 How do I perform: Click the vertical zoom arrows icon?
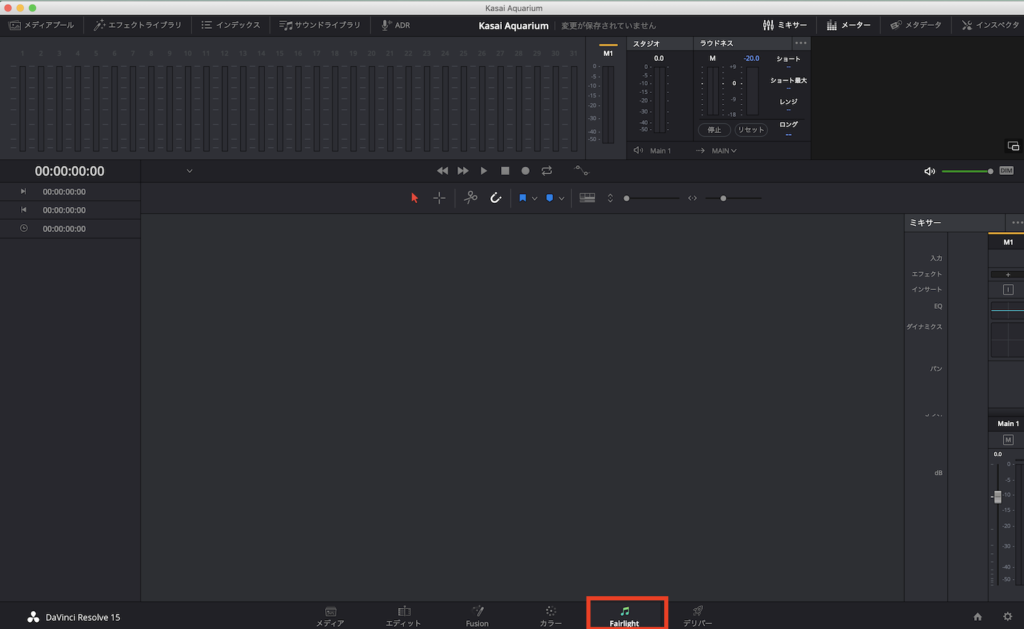click(x=610, y=198)
